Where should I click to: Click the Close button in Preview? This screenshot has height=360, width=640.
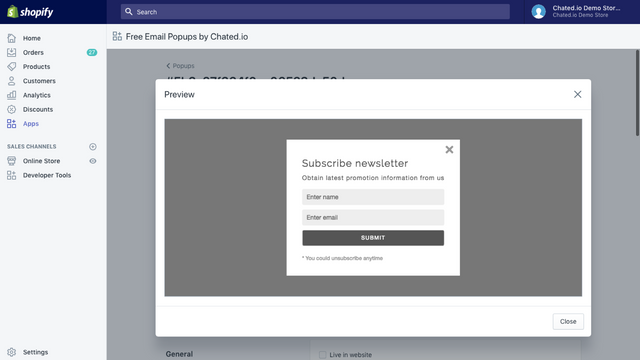coord(568,322)
